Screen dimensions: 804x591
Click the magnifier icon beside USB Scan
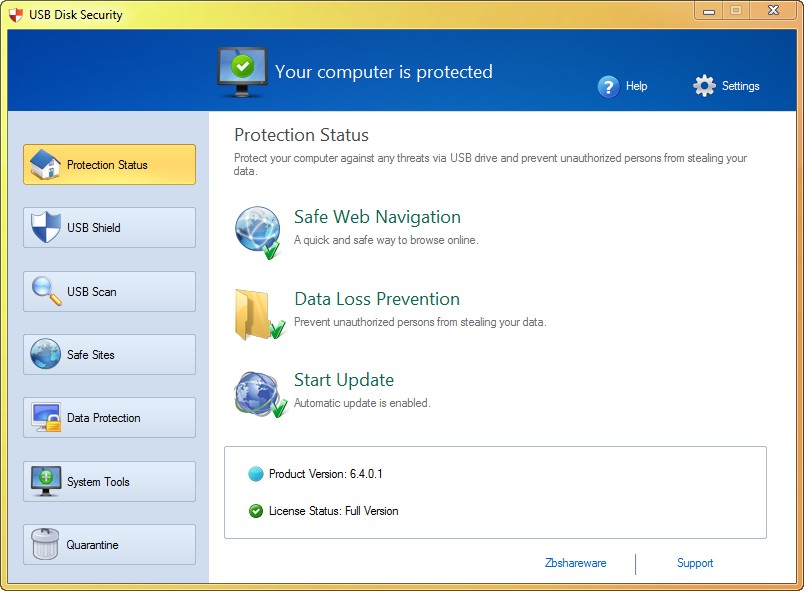click(46, 291)
